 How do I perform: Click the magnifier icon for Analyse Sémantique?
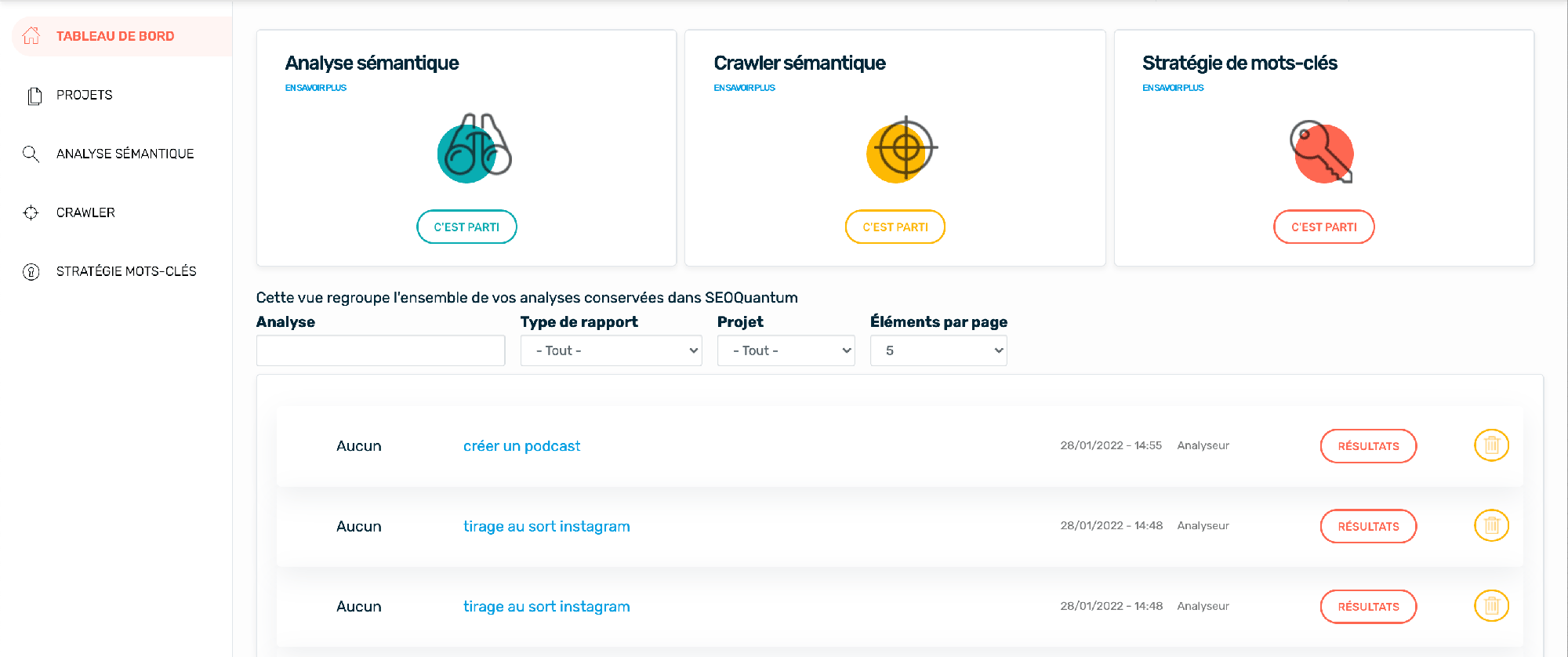coord(31,154)
